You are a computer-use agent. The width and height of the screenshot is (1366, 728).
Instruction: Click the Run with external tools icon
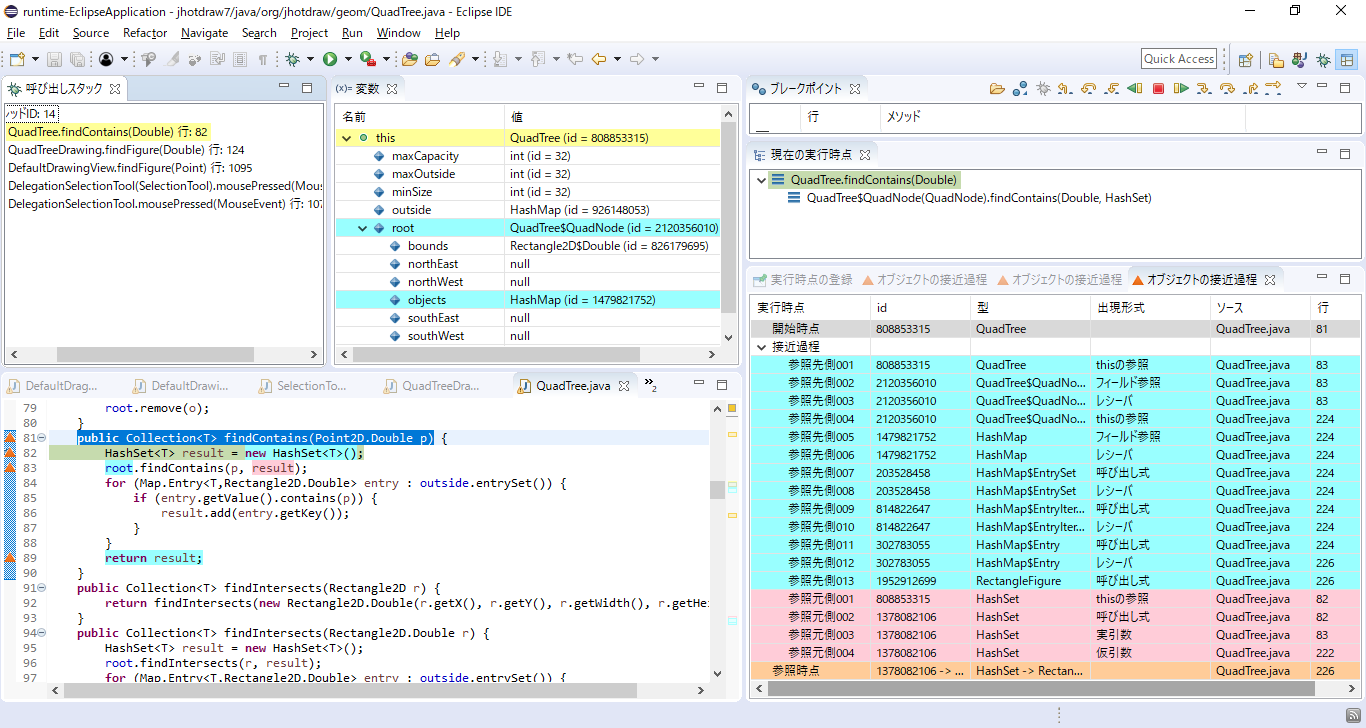367,59
